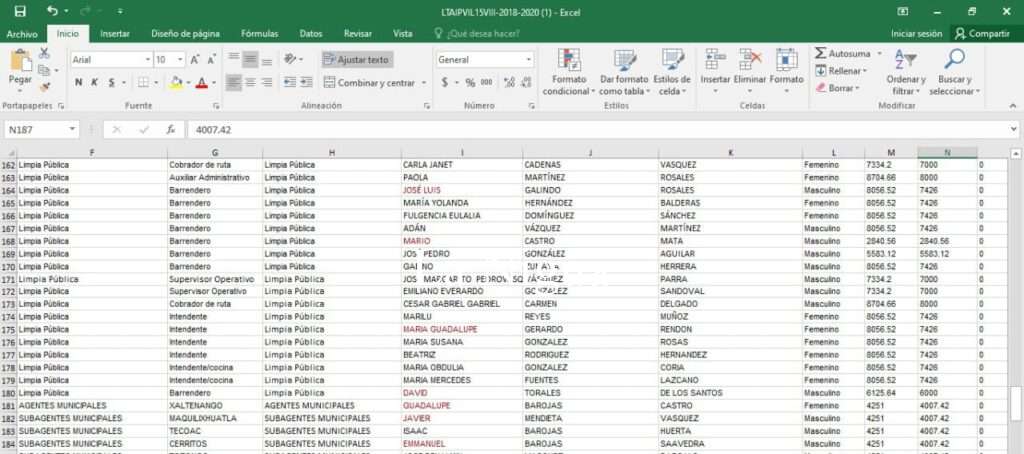Click the red font color swatch

[201, 83]
